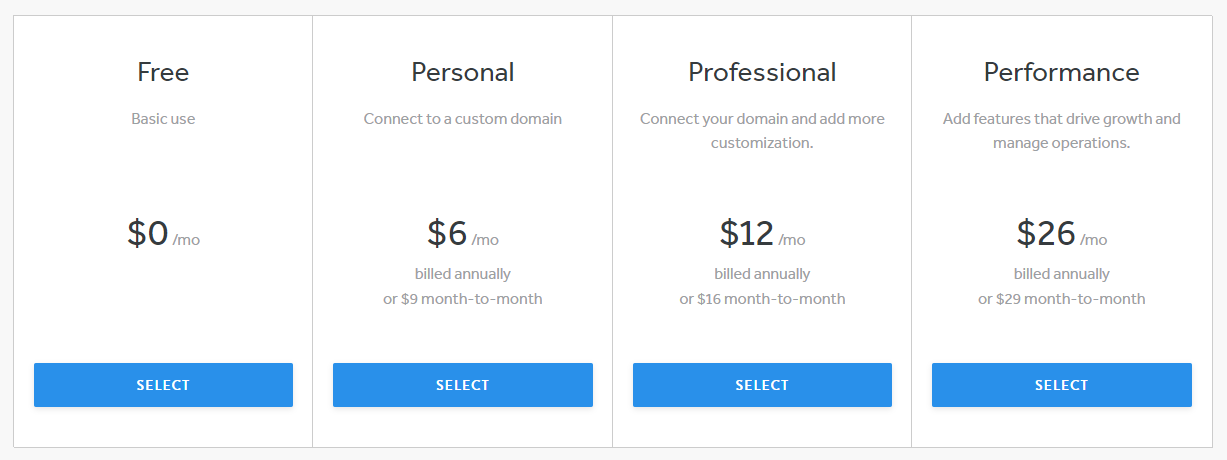Click 'Add features that drive growth' description
1227x460 pixels.
(1062, 130)
